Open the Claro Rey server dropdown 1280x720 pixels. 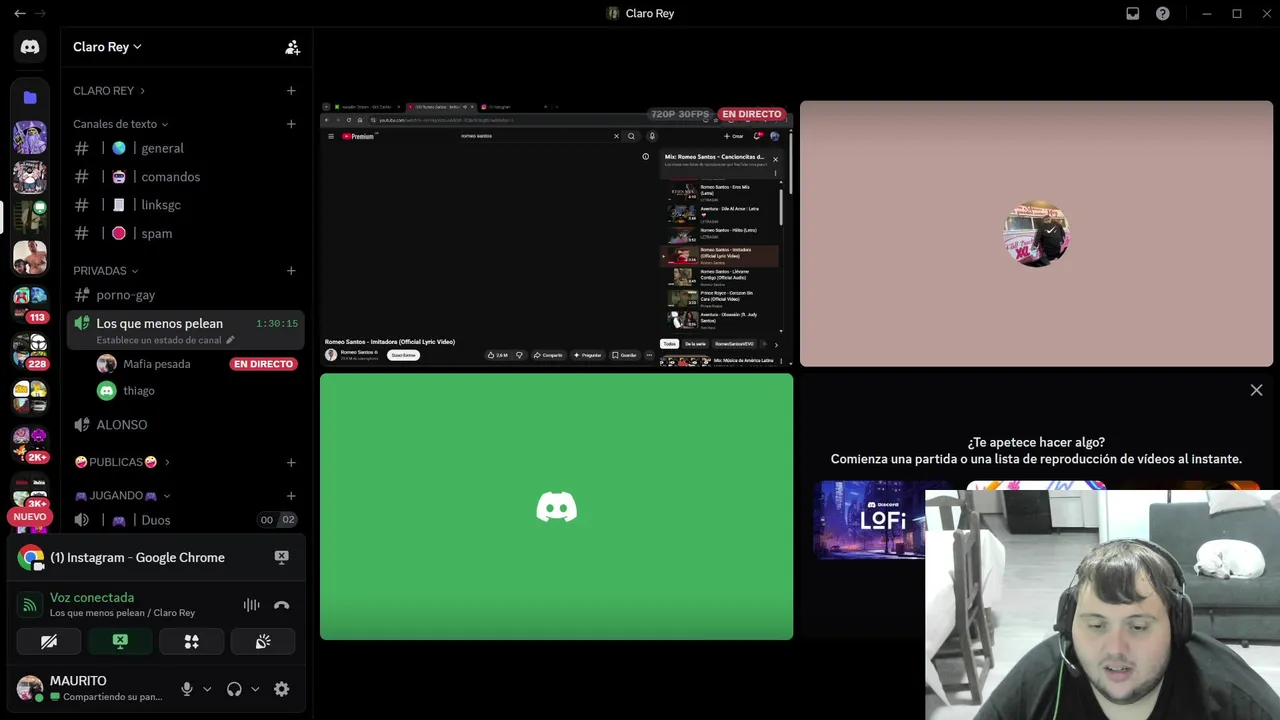tap(107, 47)
